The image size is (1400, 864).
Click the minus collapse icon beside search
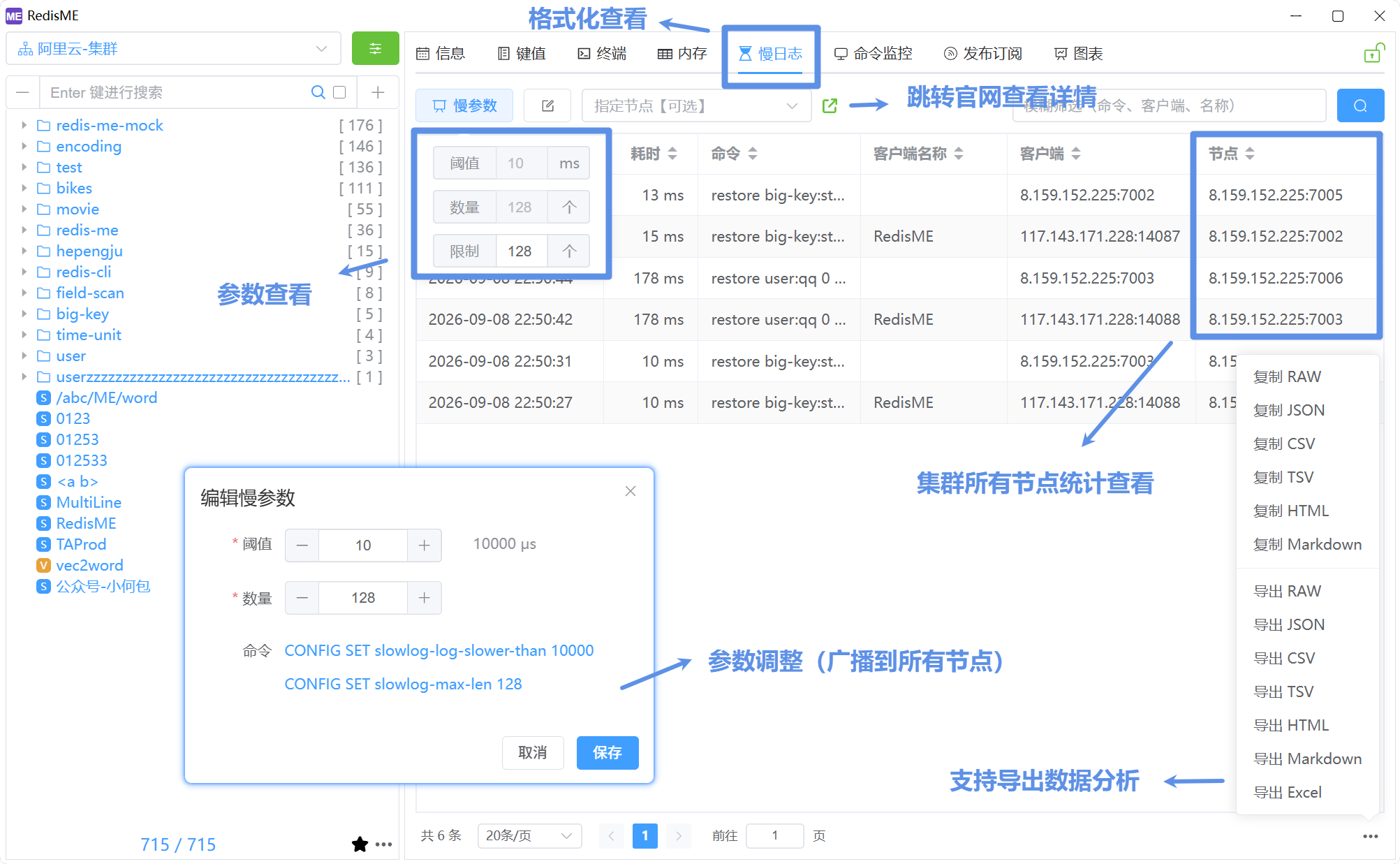(x=22, y=92)
